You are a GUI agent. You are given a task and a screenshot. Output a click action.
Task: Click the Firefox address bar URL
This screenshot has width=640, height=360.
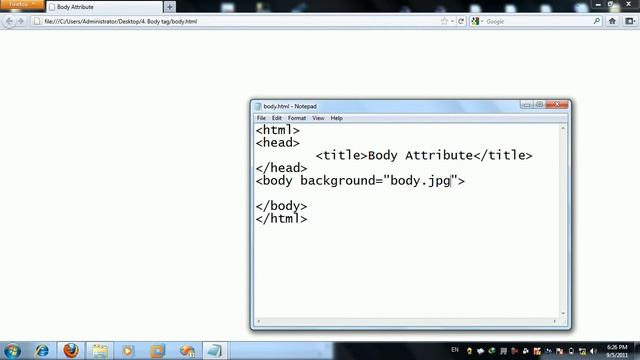tap(120, 21)
